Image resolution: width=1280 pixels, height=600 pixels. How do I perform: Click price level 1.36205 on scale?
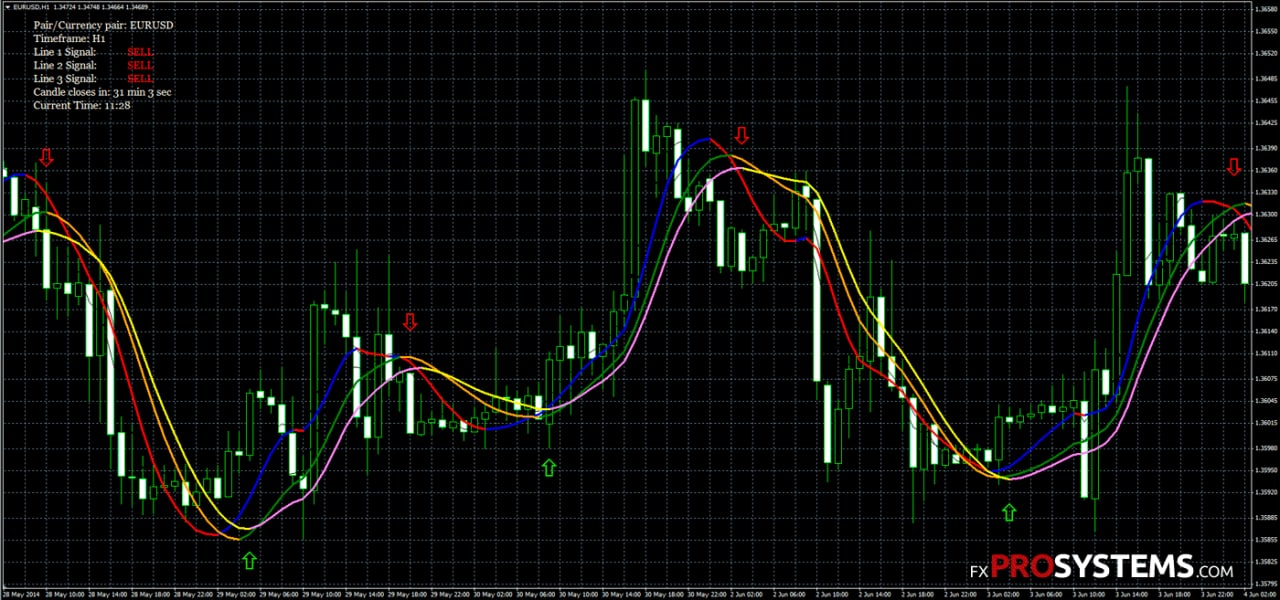1265,285
